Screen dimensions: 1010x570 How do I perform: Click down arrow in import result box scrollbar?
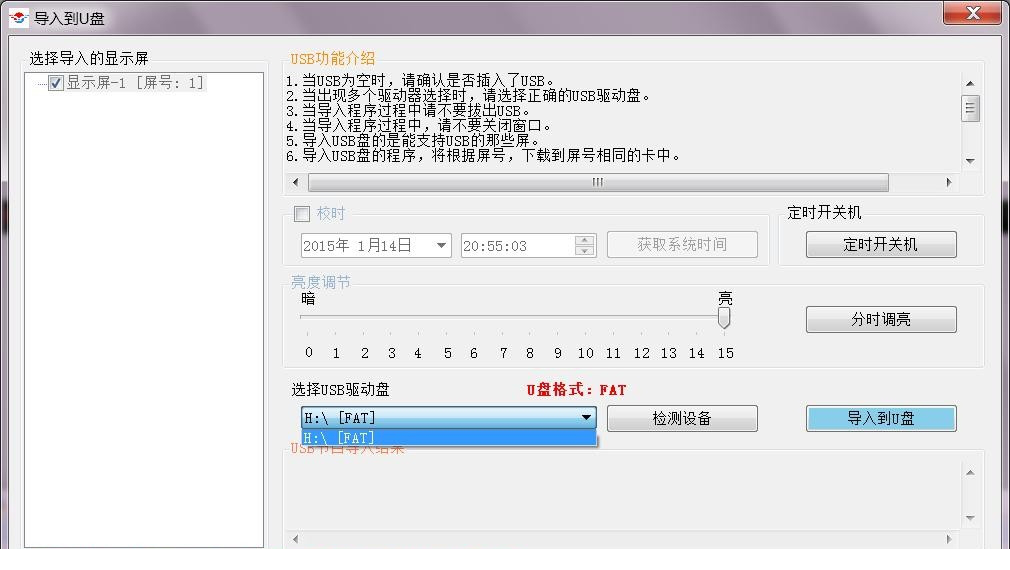[x=970, y=518]
